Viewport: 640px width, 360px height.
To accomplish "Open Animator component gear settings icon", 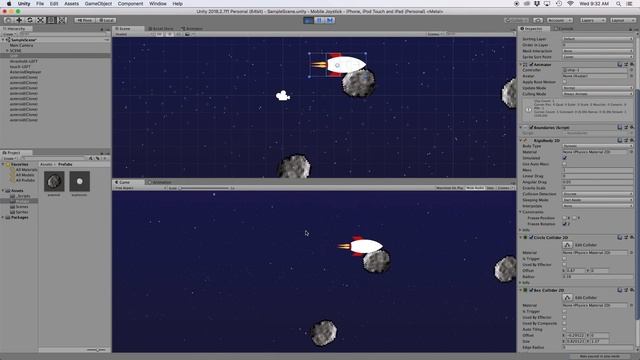I will [x=632, y=64].
